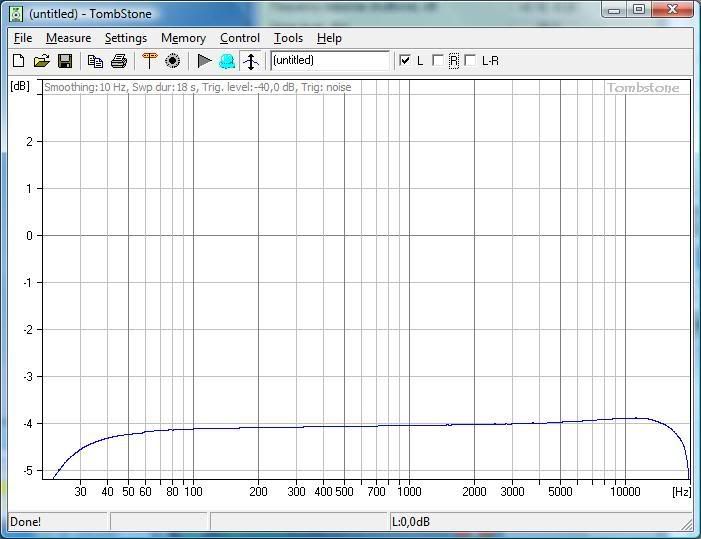Open the Tools menu
The width and height of the screenshot is (701, 539).
click(x=288, y=38)
